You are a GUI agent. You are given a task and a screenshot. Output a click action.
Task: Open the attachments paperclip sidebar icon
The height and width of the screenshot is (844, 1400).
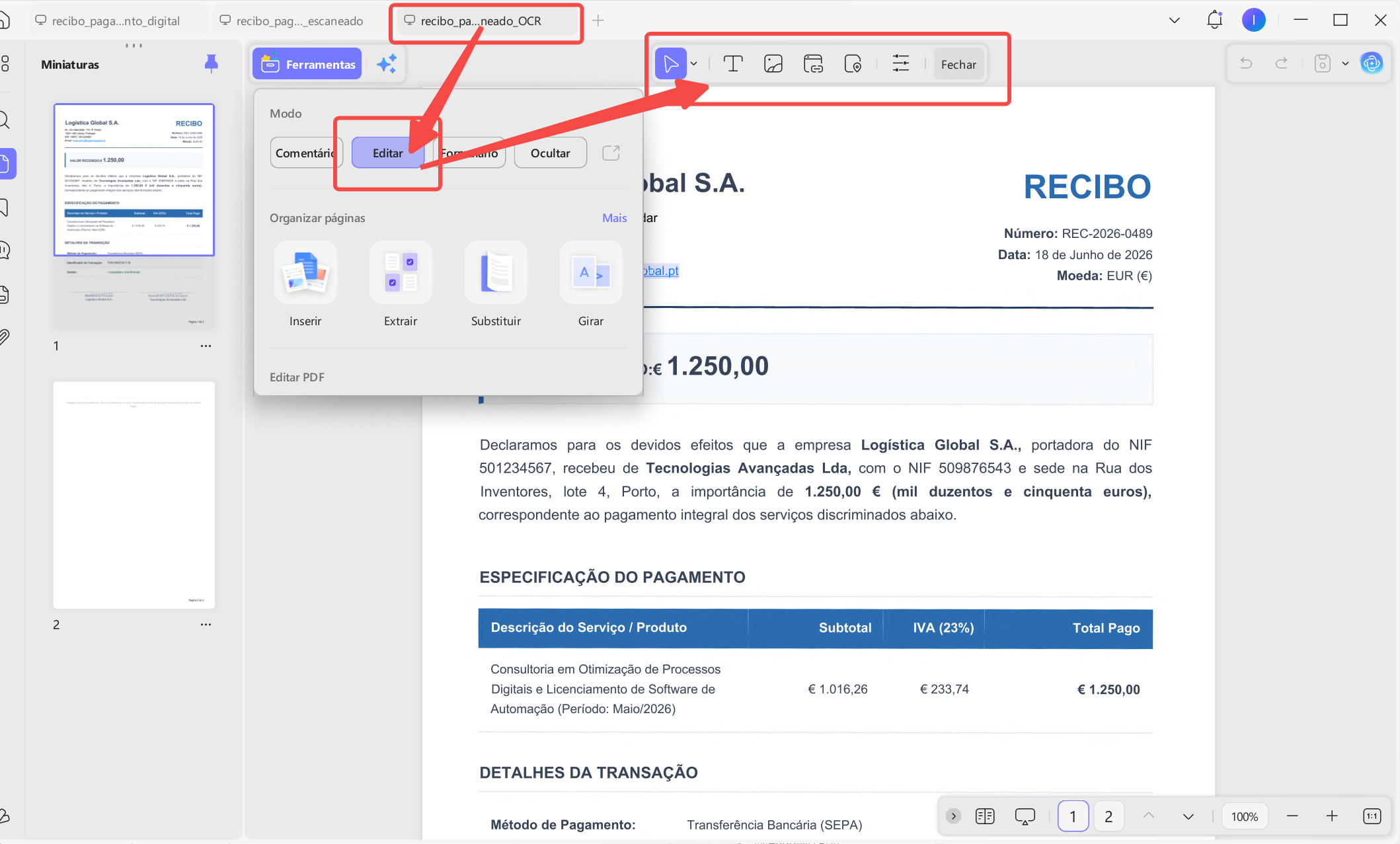(4, 337)
